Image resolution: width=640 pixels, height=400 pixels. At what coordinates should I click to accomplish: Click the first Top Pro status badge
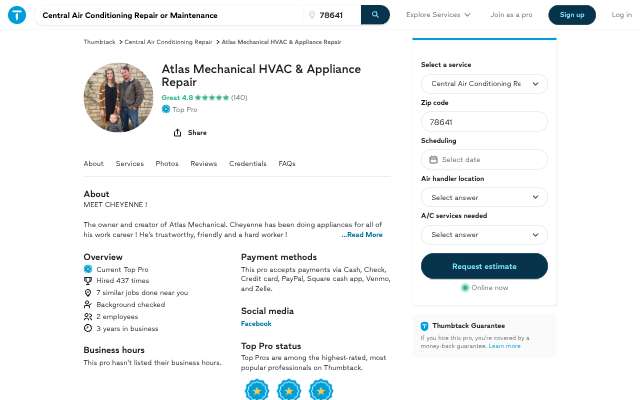pos(257,390)
